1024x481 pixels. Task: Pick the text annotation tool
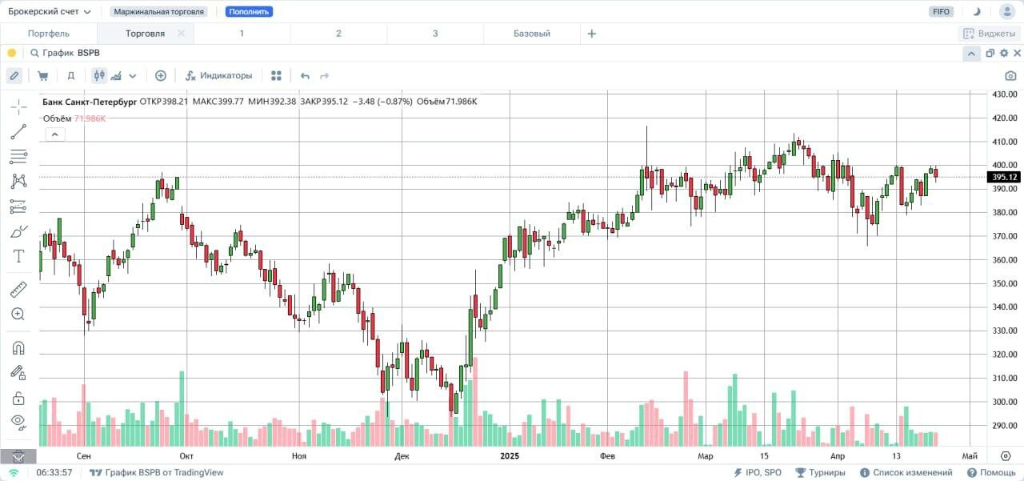pyautogui.click(x=18, y=256)
